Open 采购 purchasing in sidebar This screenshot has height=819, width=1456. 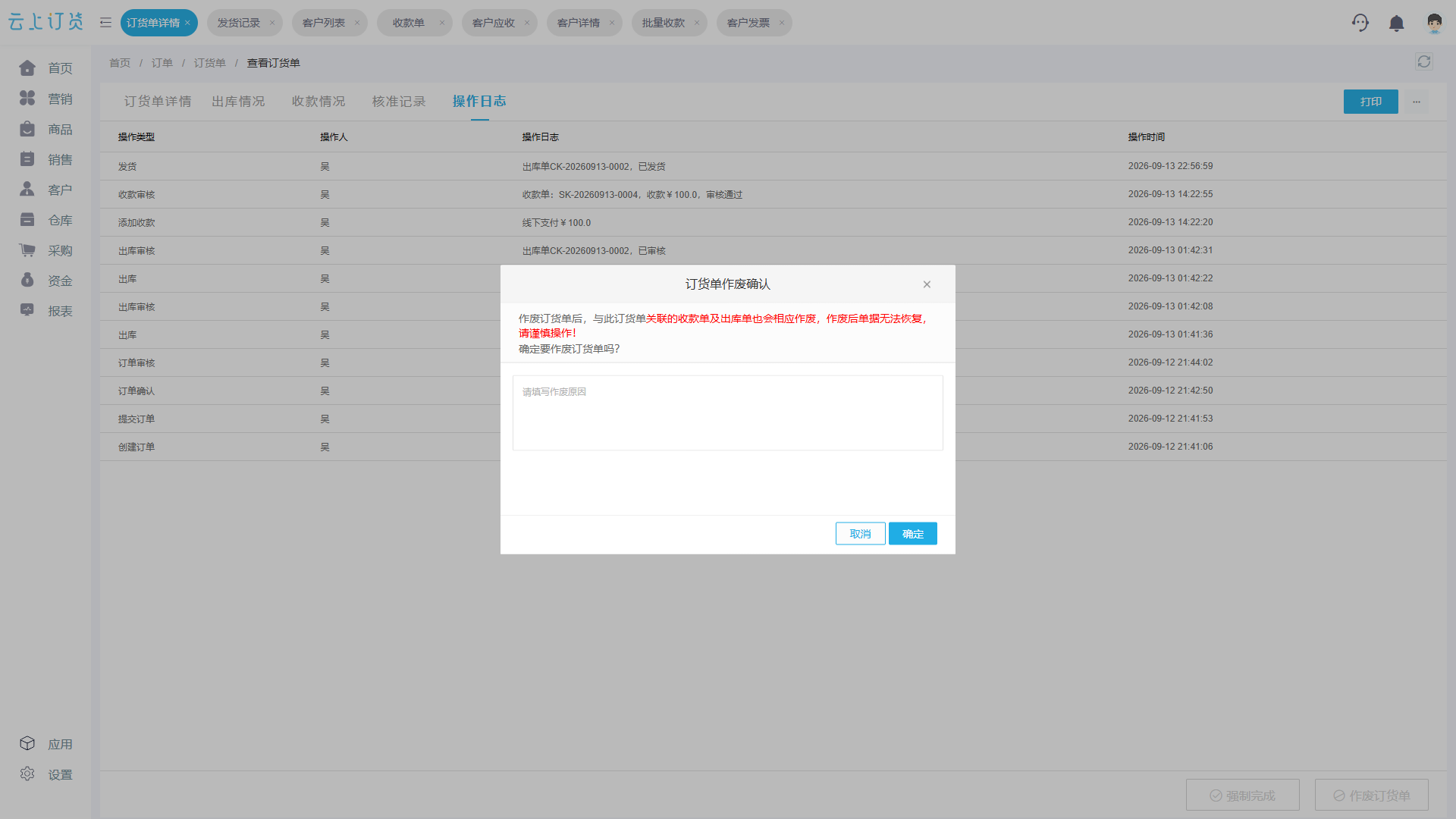point(45,250)
